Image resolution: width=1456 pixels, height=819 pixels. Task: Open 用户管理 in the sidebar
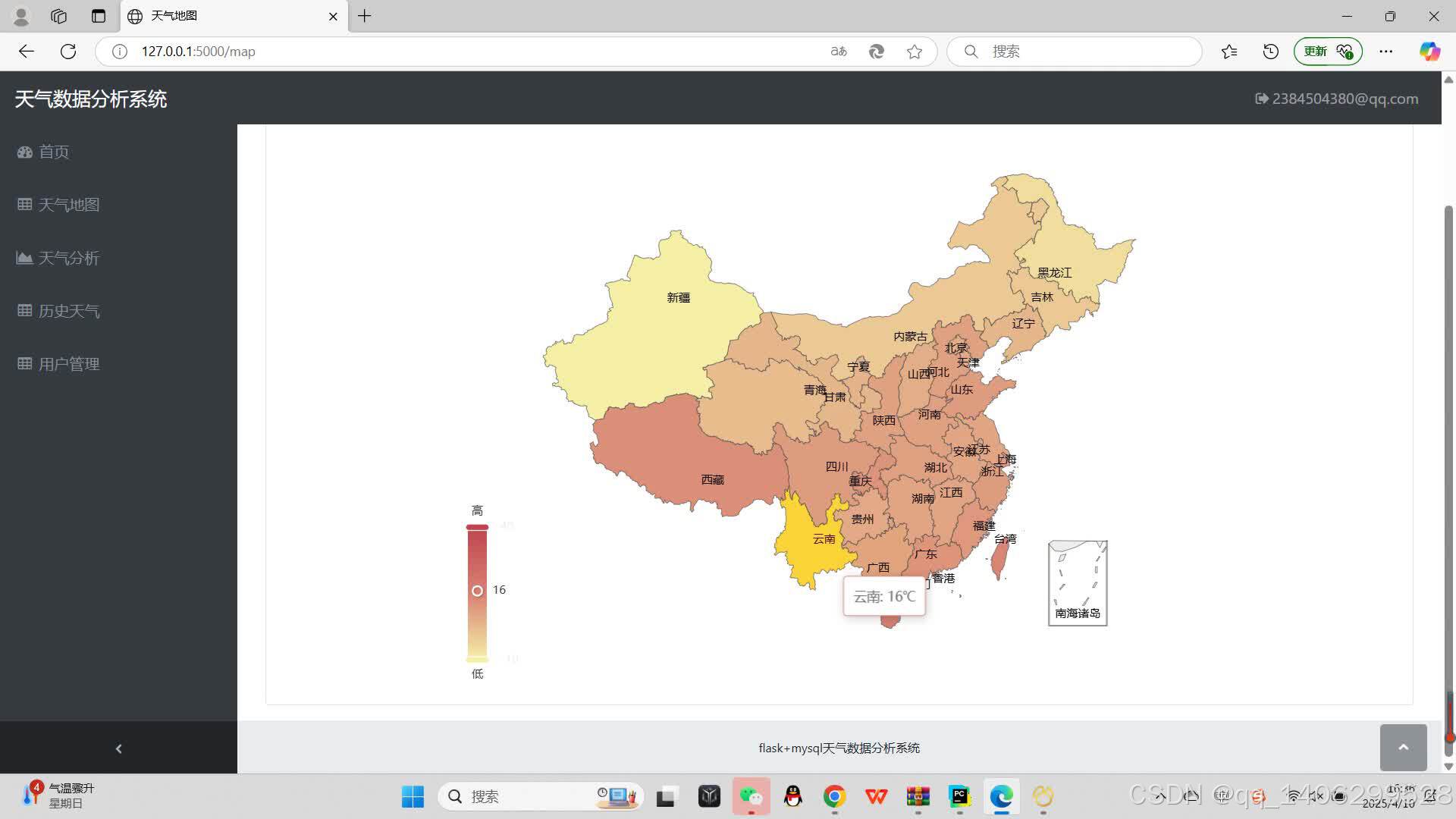pyautogui.click(x=68, y=364)
